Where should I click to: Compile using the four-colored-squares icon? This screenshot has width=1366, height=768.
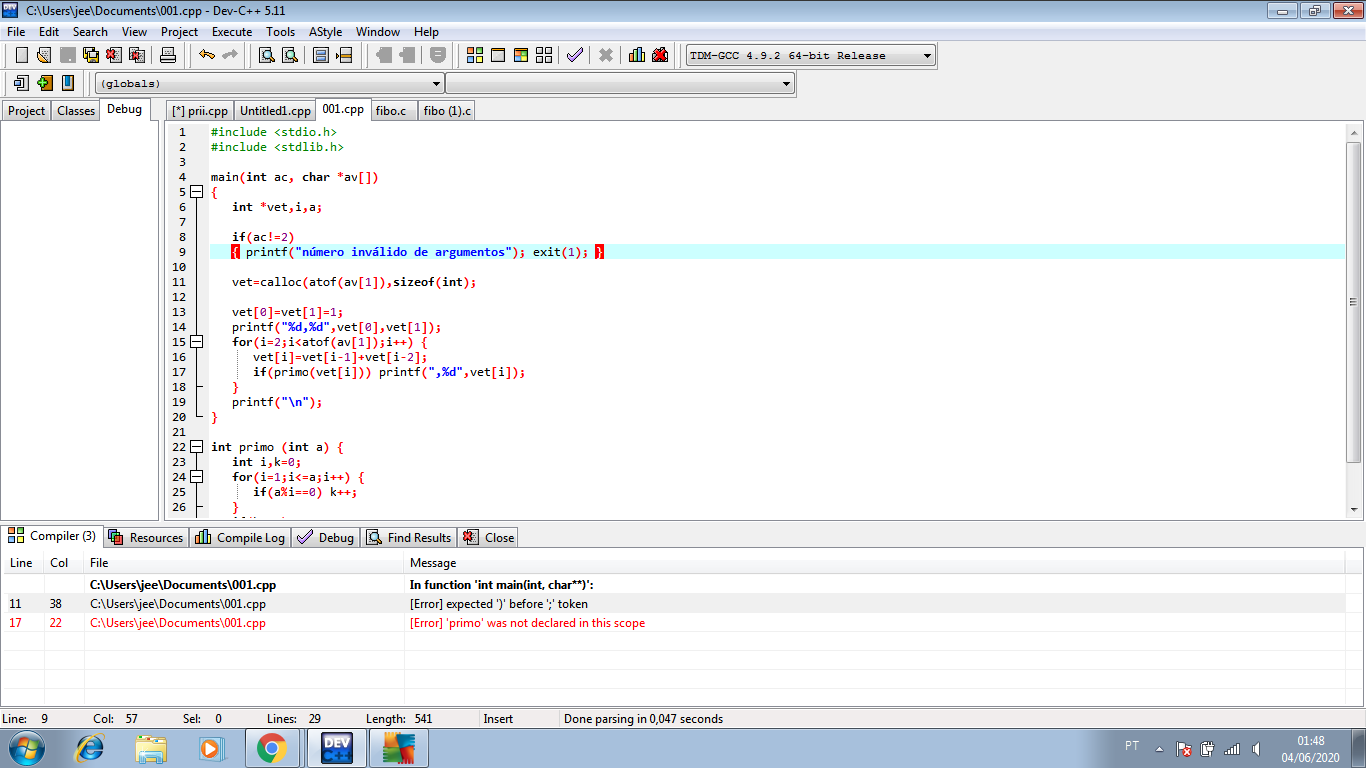[475, 55]
